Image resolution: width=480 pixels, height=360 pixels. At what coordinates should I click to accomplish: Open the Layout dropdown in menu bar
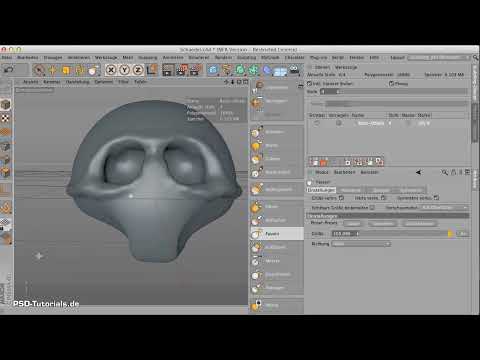[x=440, y=58]
